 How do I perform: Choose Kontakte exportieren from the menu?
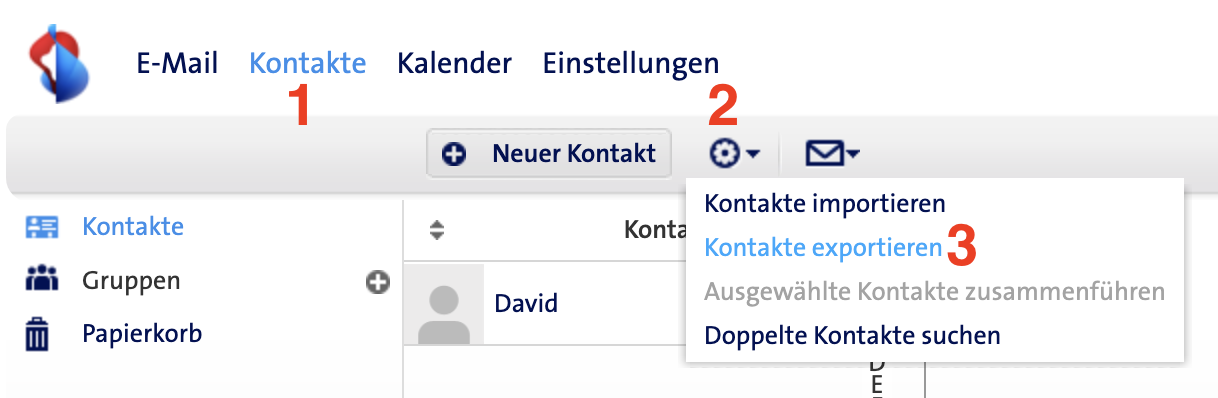(x=823, y=247)
